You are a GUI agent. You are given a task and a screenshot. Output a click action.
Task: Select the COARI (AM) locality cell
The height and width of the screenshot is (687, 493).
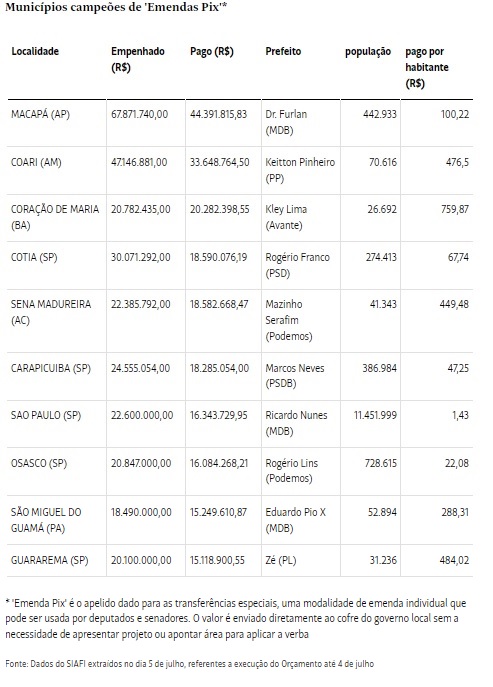click(36, 163)
